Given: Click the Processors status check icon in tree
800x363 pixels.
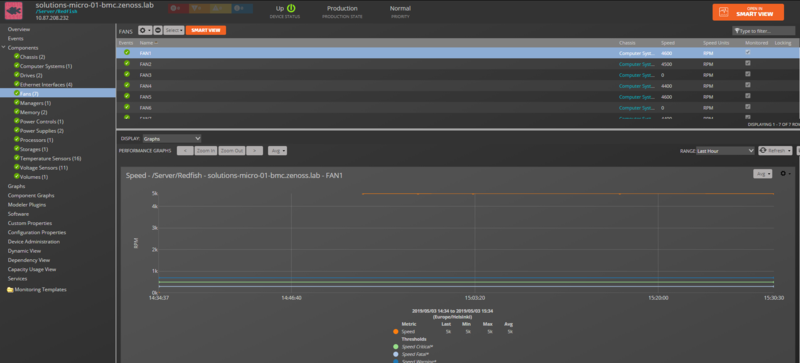Looking at the screenshot, I should (17, 139).
